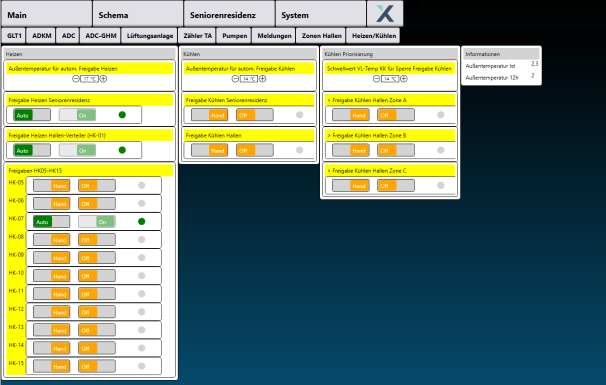The width and height of the screenshot is (606, 385).
Task: Toggle On switch for Freigabe Heizen Seniorenresidenz
Action: point(77,115)
